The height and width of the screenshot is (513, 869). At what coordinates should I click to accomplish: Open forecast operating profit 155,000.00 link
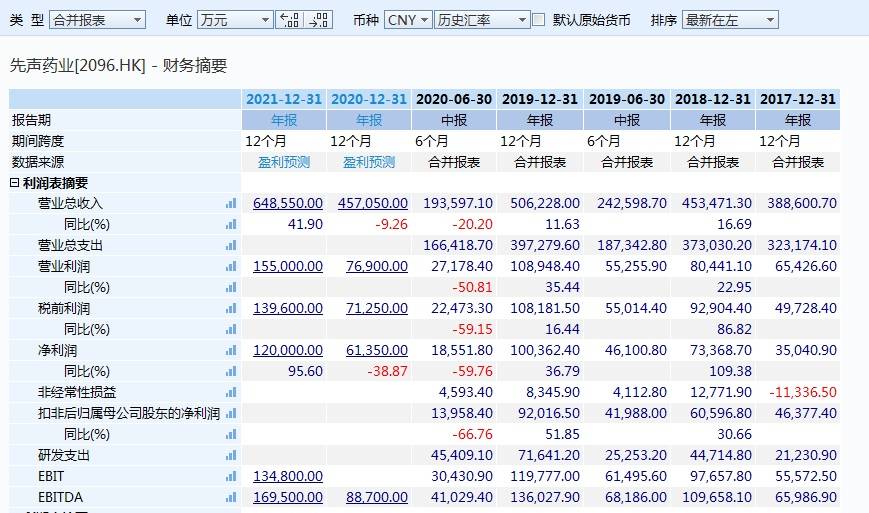[x=288, y=266]
